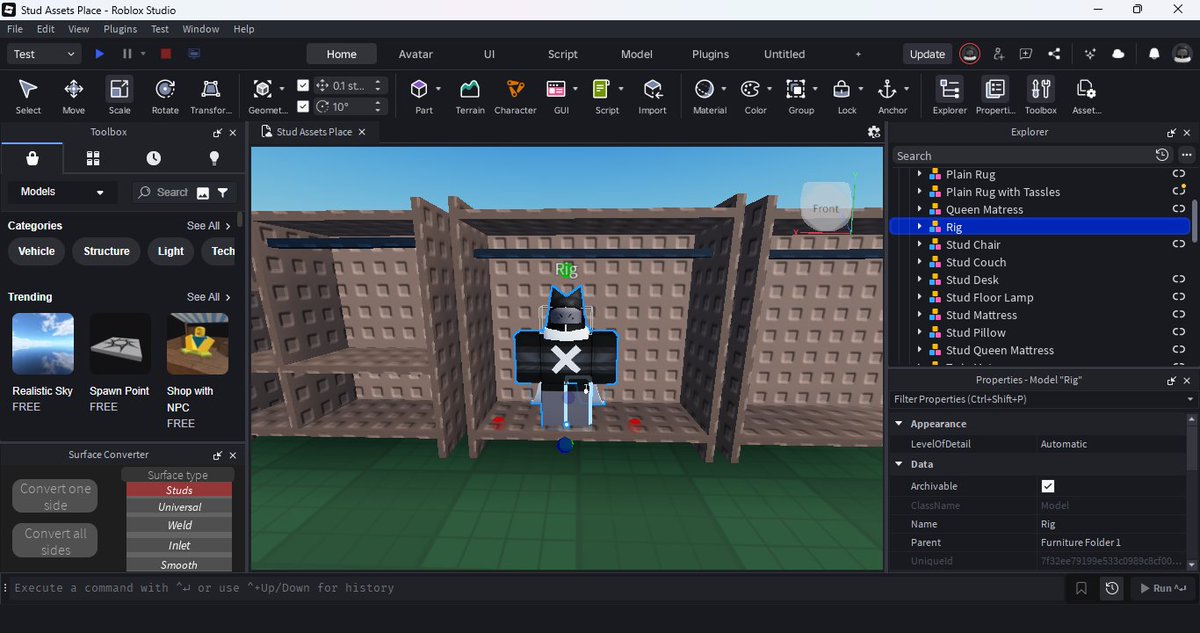This screenshot has width=1200, height=633.
Task: Open the Asset Manager button
Action: pyautogui.click(x=1086, y=96)
